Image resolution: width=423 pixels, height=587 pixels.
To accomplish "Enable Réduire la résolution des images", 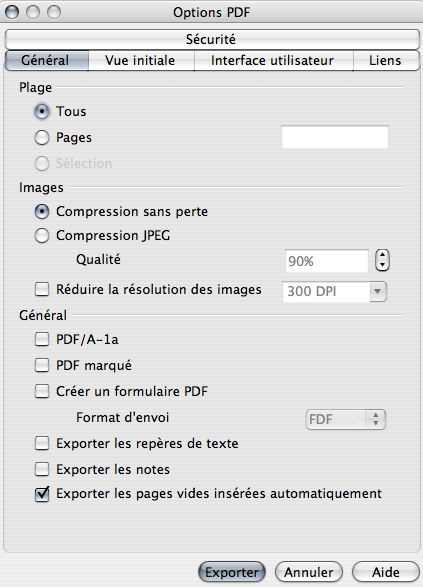I will coord(42,289).
